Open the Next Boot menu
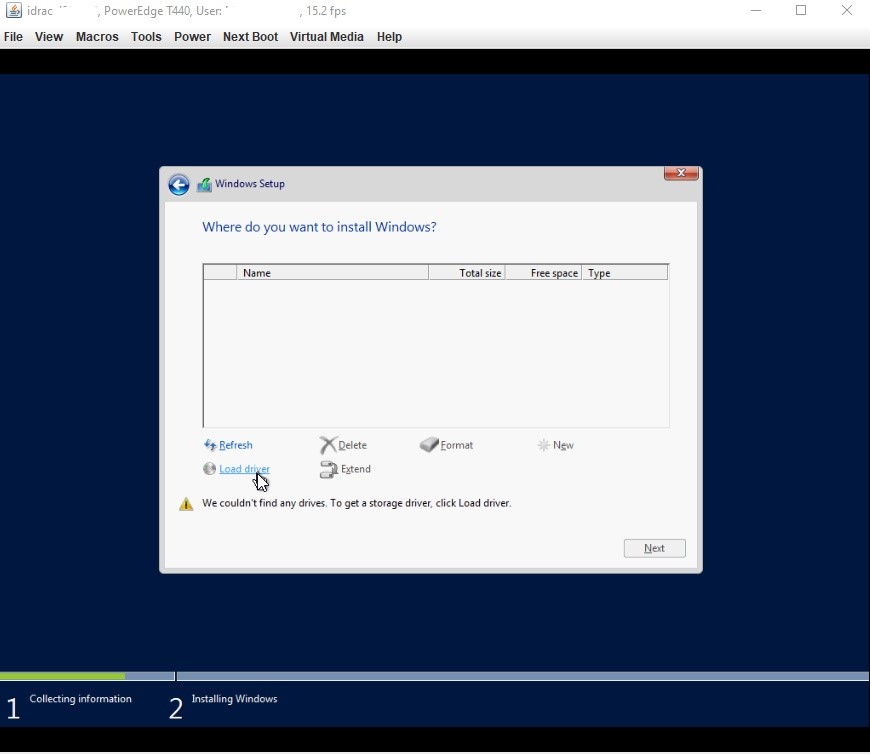Screen dimensions: 870x754 pos(250,37)
